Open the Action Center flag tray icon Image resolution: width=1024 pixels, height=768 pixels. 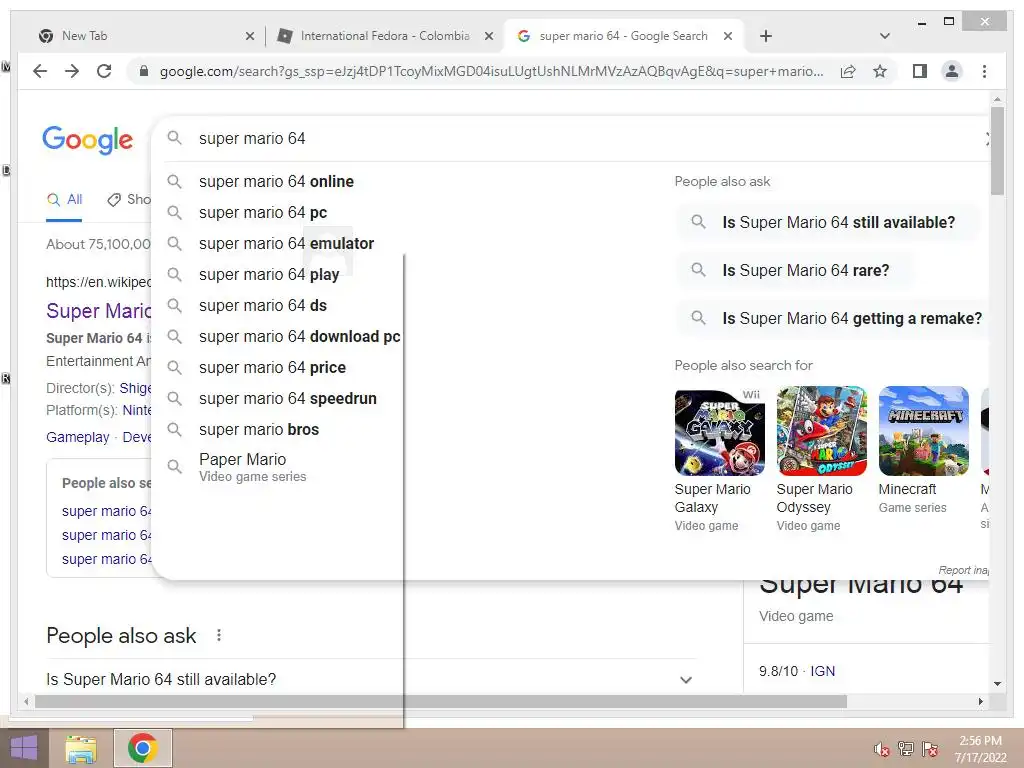[930, 749]
